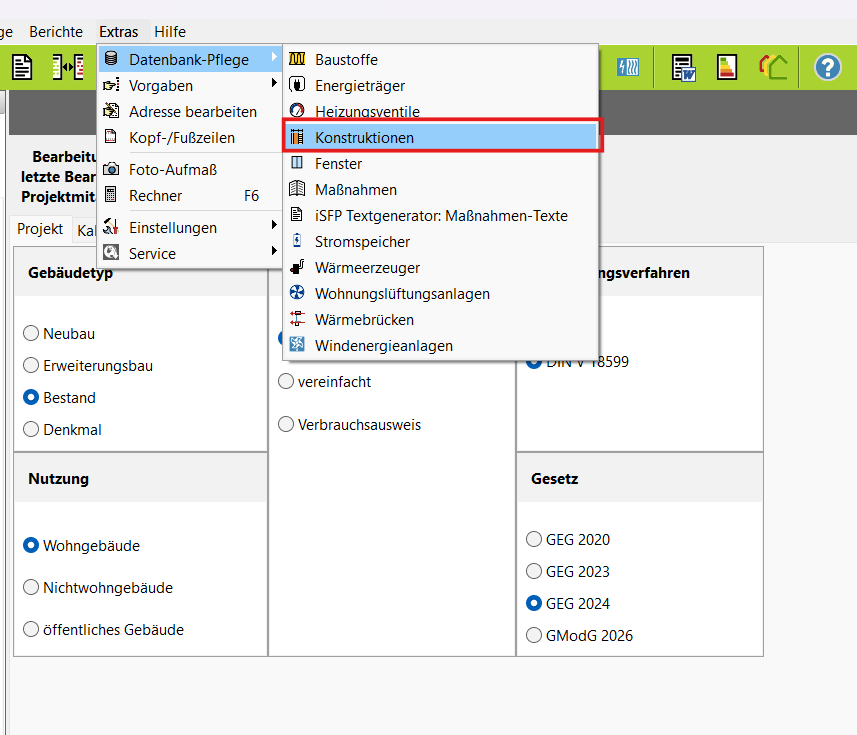Click the compare variants toolbar icon
The image size is (857, 735).
pyautogui.click(x=68, y=67)
